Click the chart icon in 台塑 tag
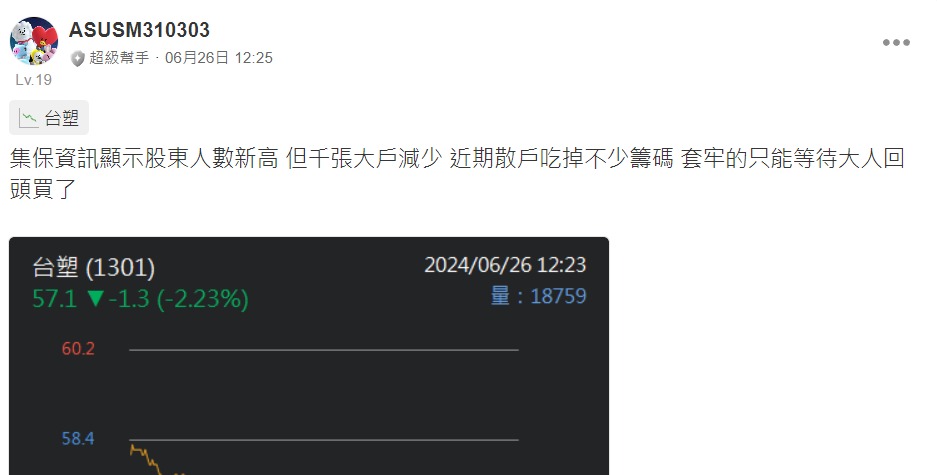 [x=28, y=118]
